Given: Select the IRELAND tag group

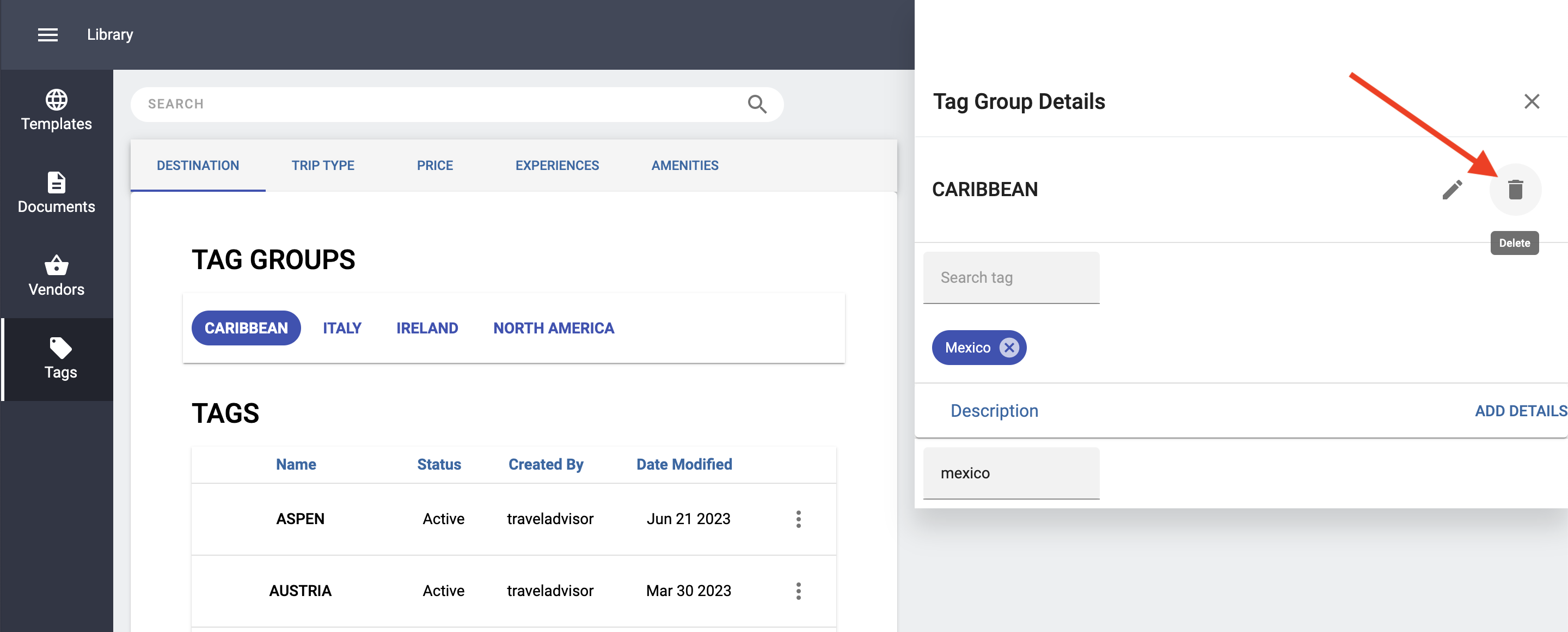Looking at the screenshot, I should click(427, 328).
